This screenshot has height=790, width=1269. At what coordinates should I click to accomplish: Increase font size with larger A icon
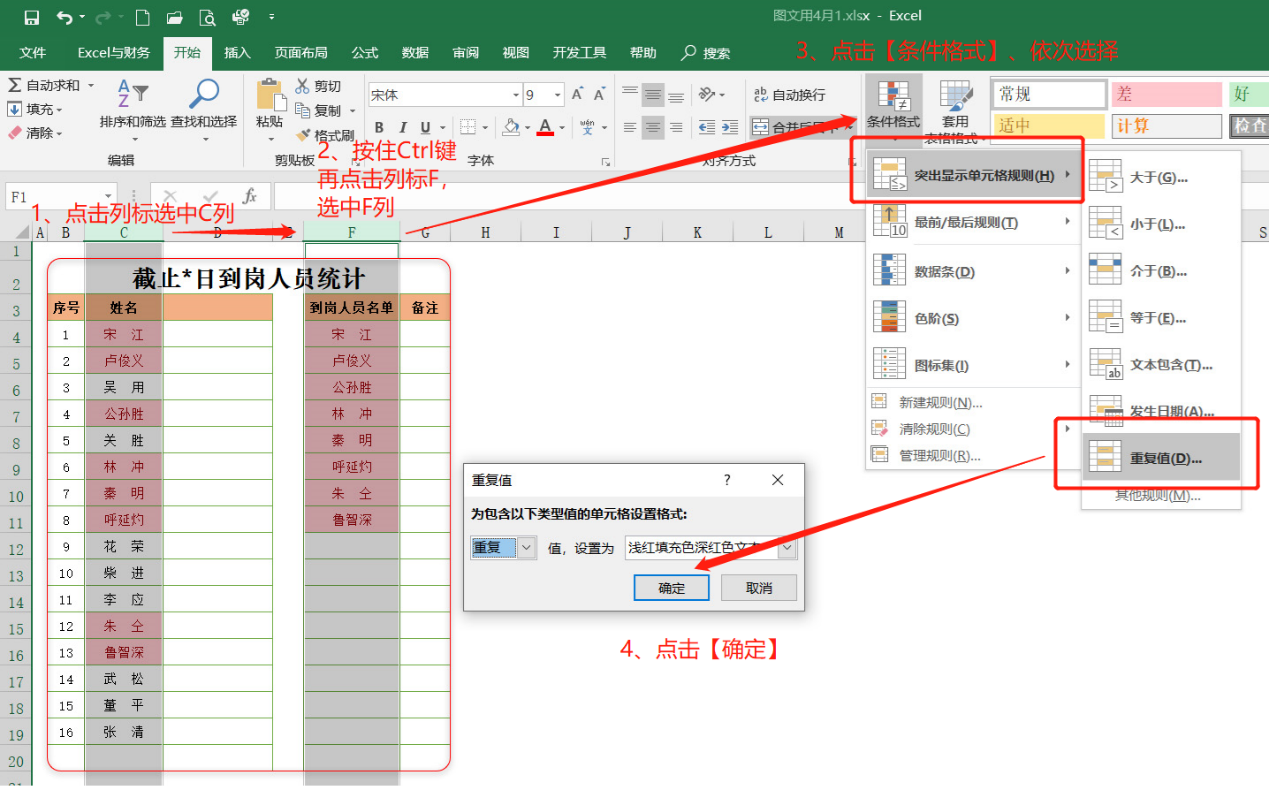point(579,95)
